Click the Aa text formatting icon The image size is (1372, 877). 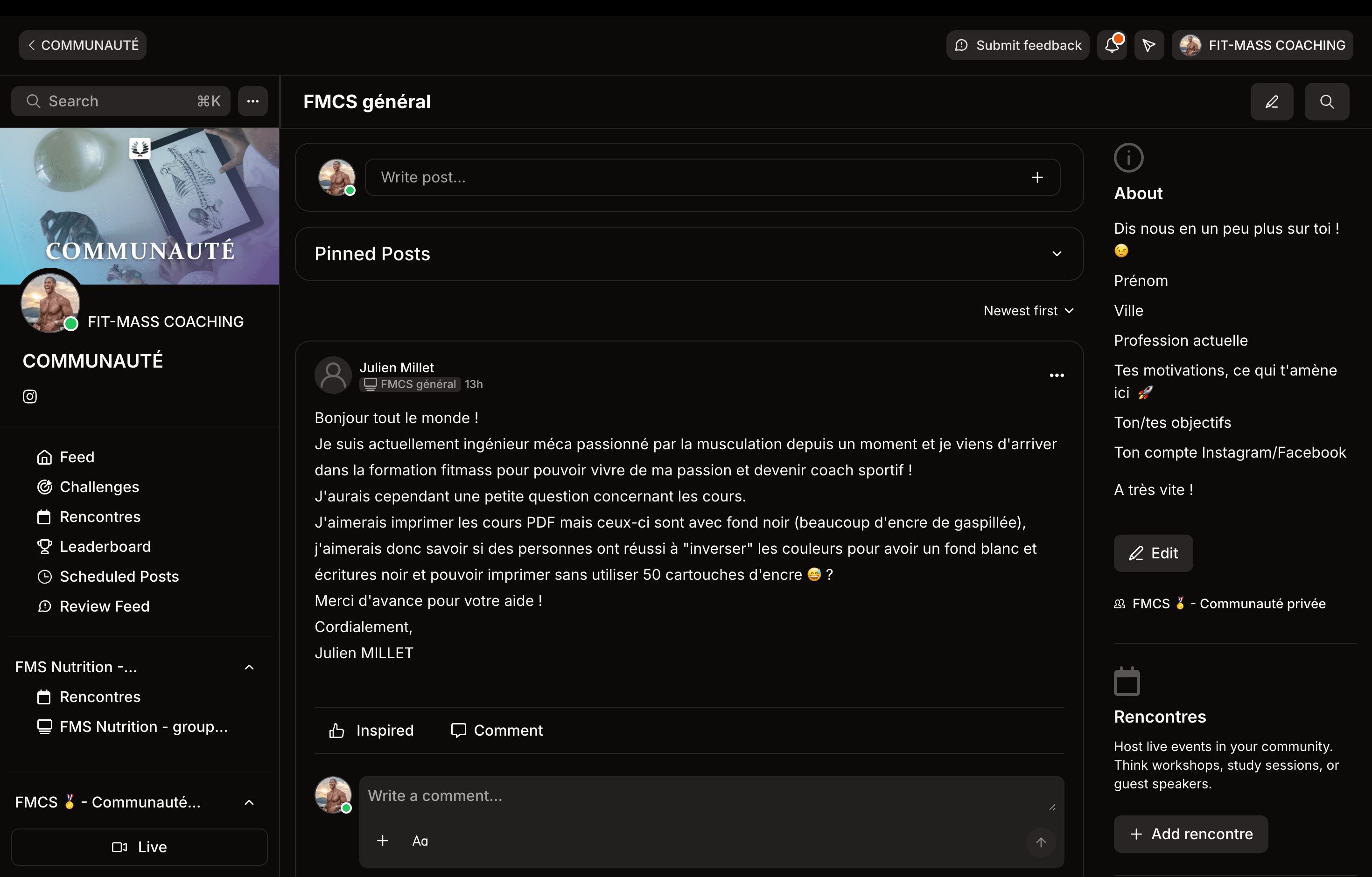(x=420, y=841)
